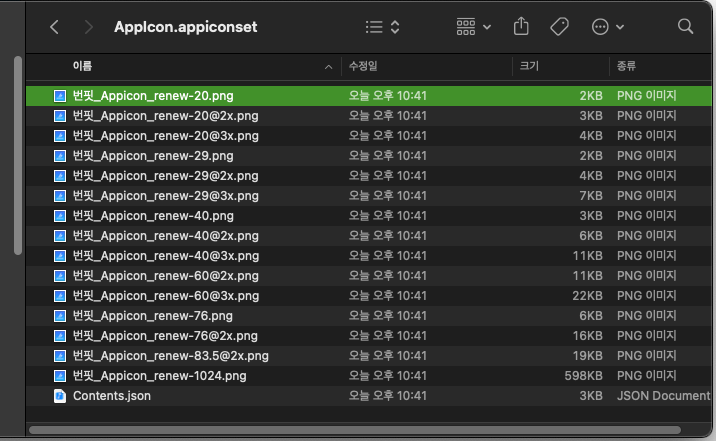This screenshot has width=716, height=441.
Task: Click the search magnifier icon
Action: pyautogui.click(x=685, y=26)
